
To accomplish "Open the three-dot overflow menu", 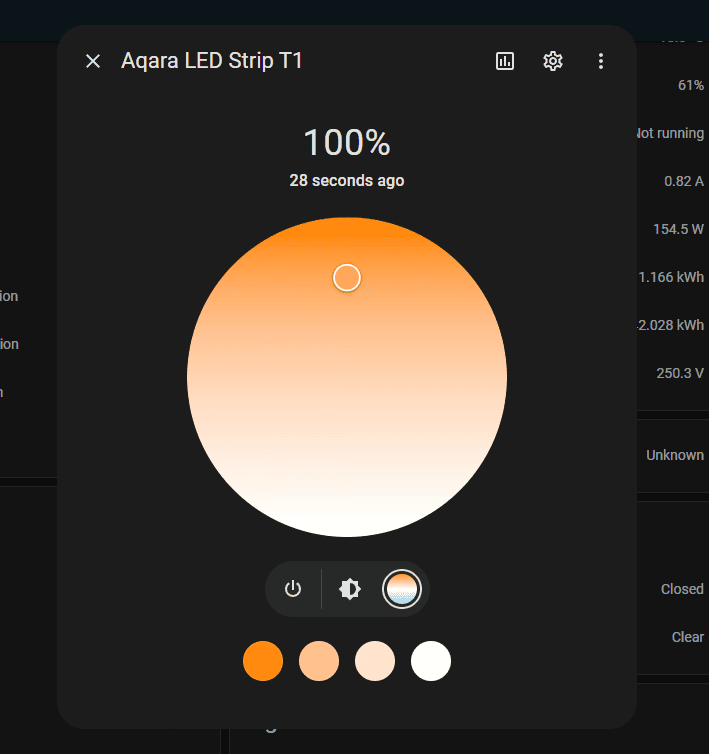I will click(601, 61).
